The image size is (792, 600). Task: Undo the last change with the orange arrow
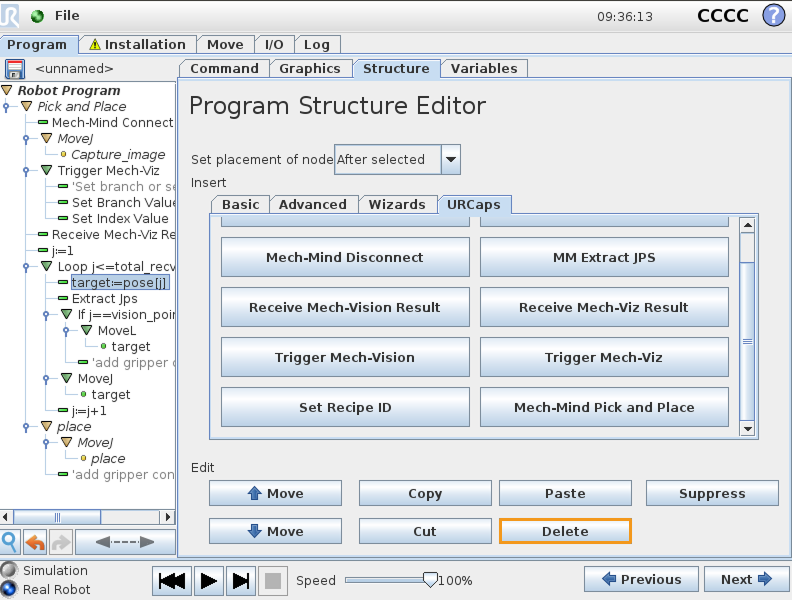(35, 542)
